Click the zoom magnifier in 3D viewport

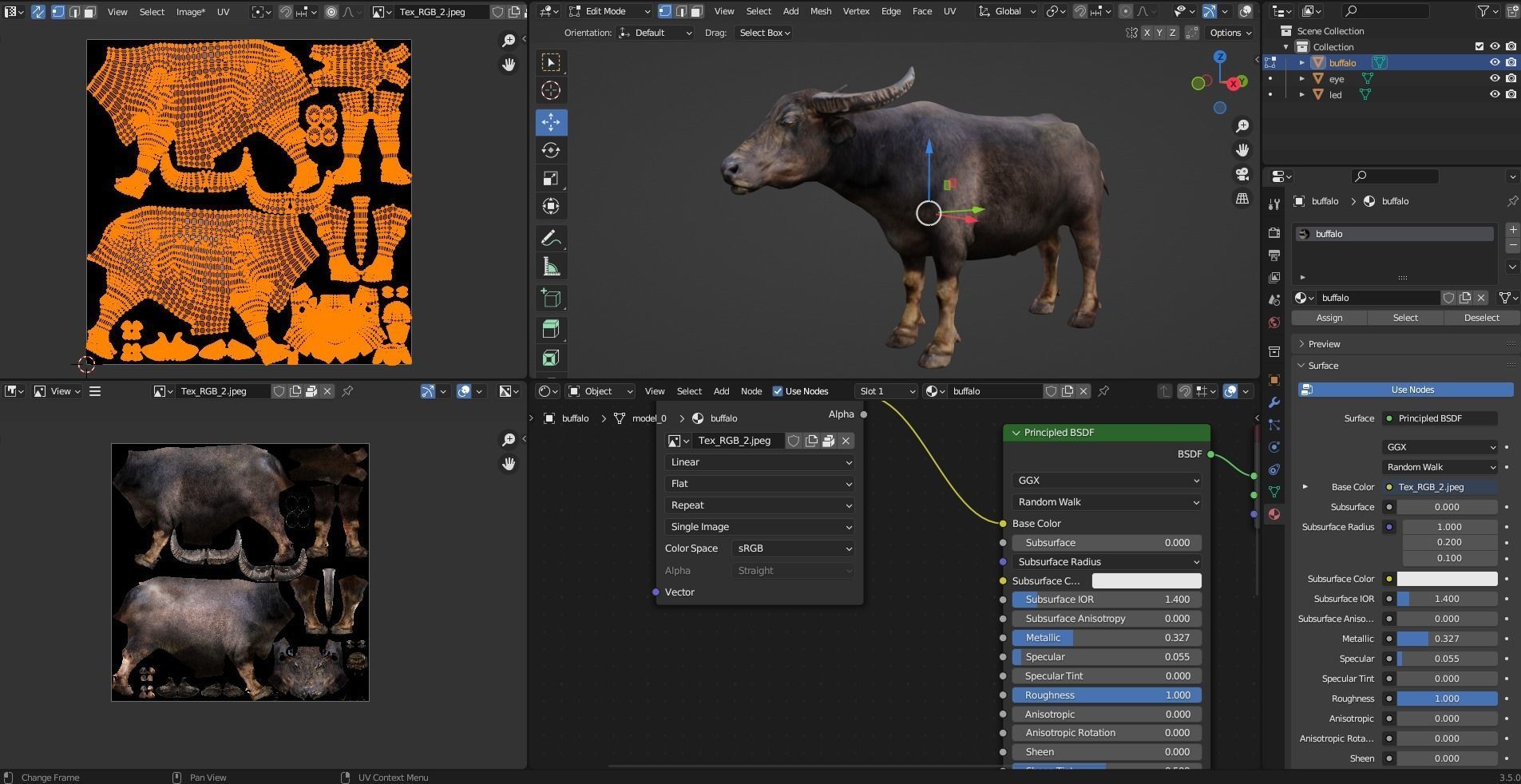coord(1242,126)
